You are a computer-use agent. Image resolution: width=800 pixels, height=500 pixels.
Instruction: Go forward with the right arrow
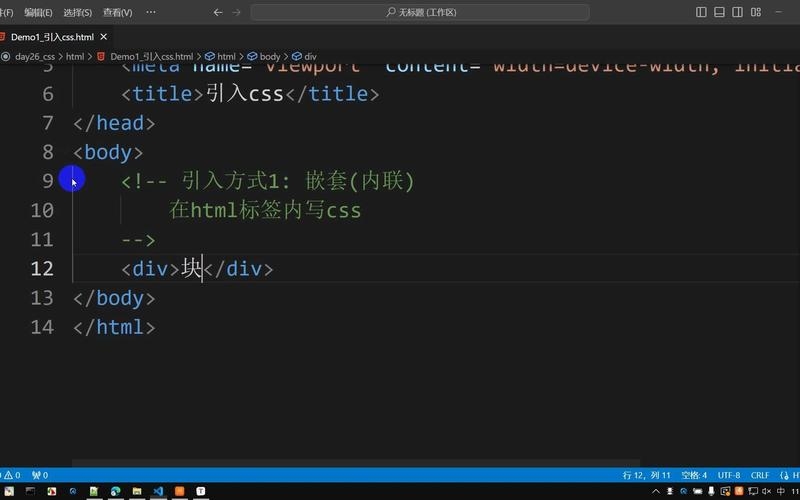coord(236,12)
